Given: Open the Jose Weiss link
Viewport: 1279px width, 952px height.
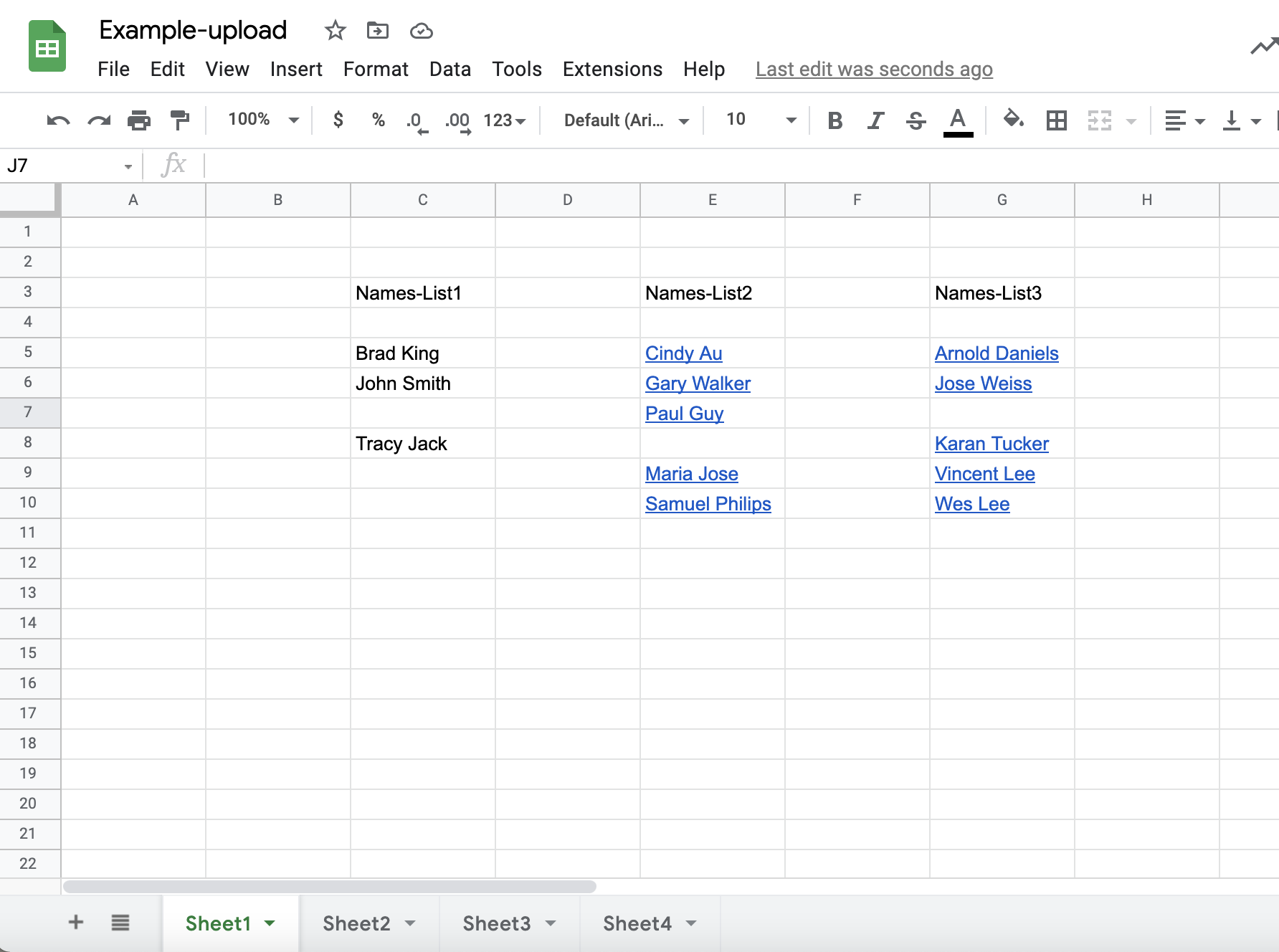Looking at the screenshot, I should tap(983, 384).
